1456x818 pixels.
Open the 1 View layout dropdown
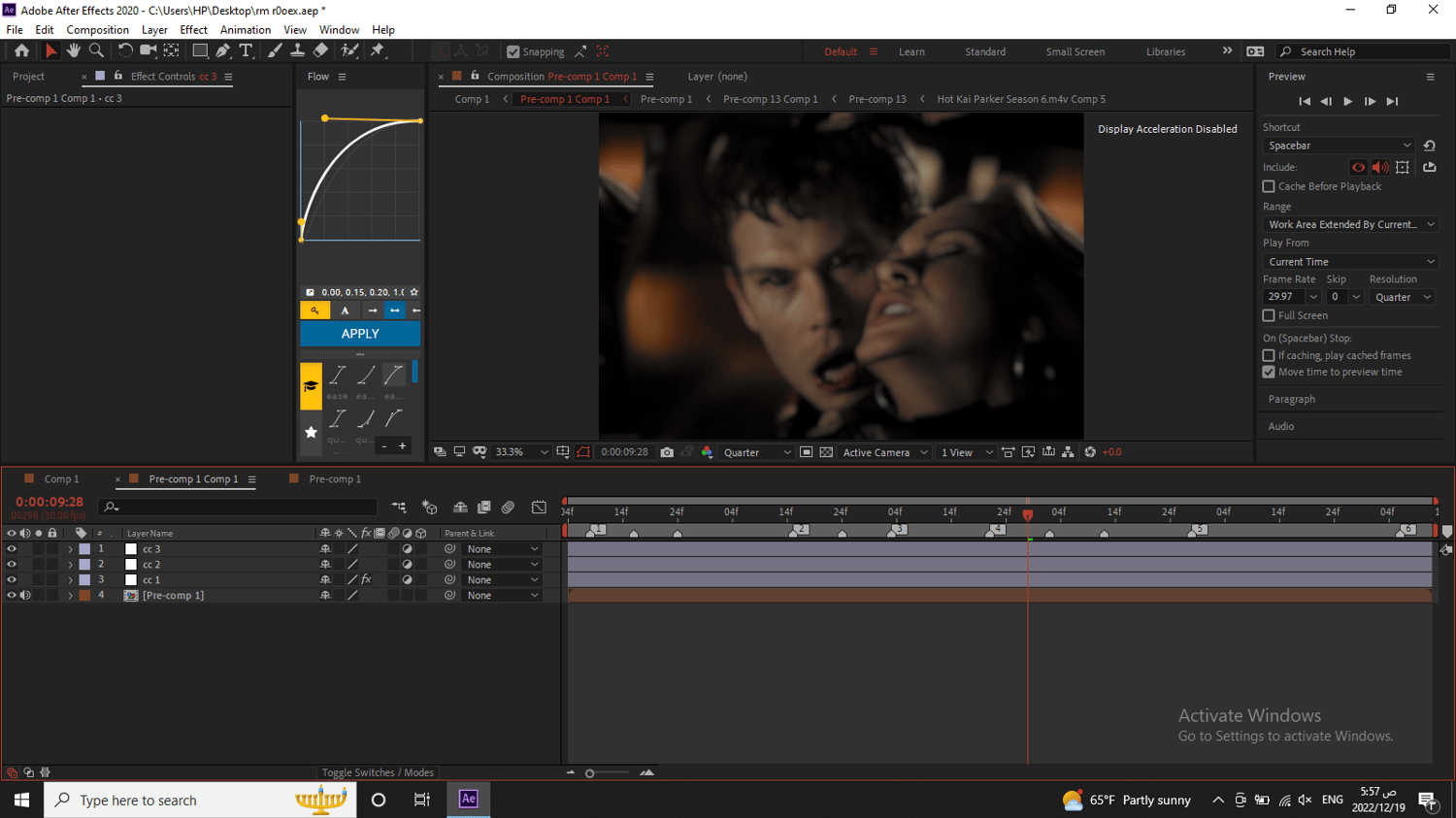click(x=967, y=452)
